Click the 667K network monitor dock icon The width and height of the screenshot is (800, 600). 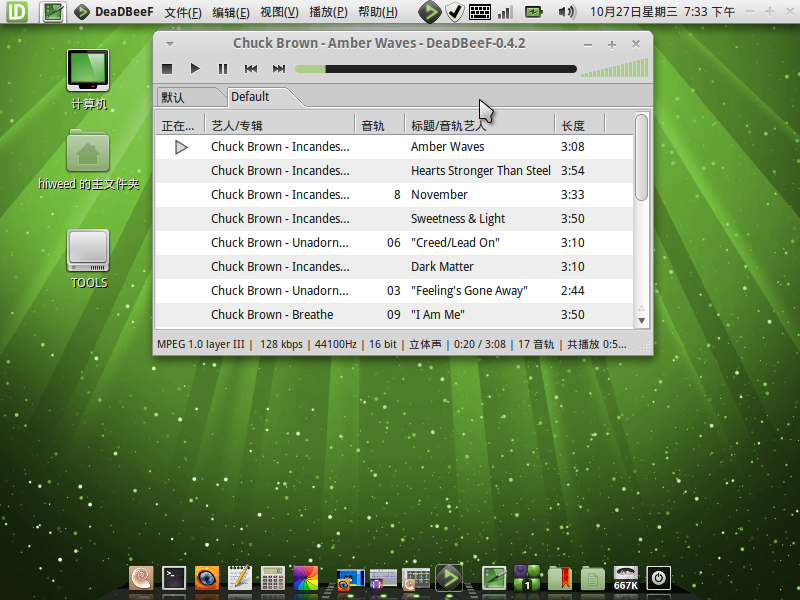coord(626,578)
